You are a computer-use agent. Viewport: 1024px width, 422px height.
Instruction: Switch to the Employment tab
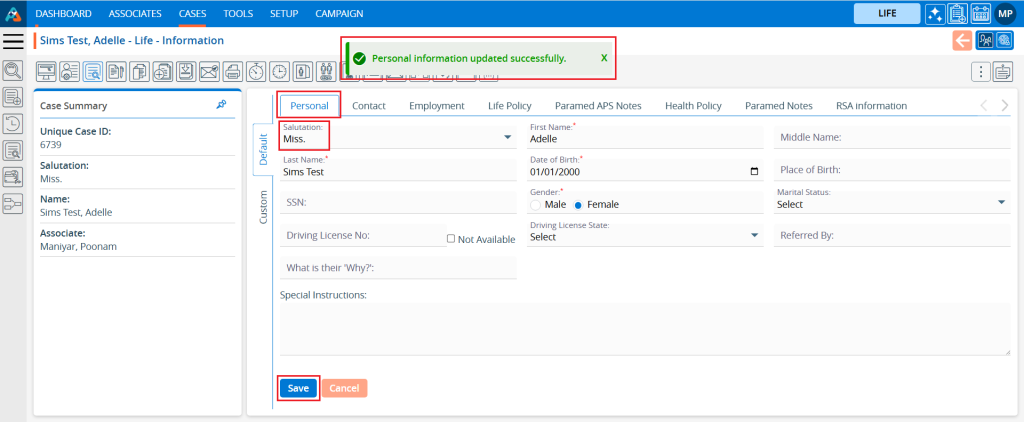(x=436, y=106)
